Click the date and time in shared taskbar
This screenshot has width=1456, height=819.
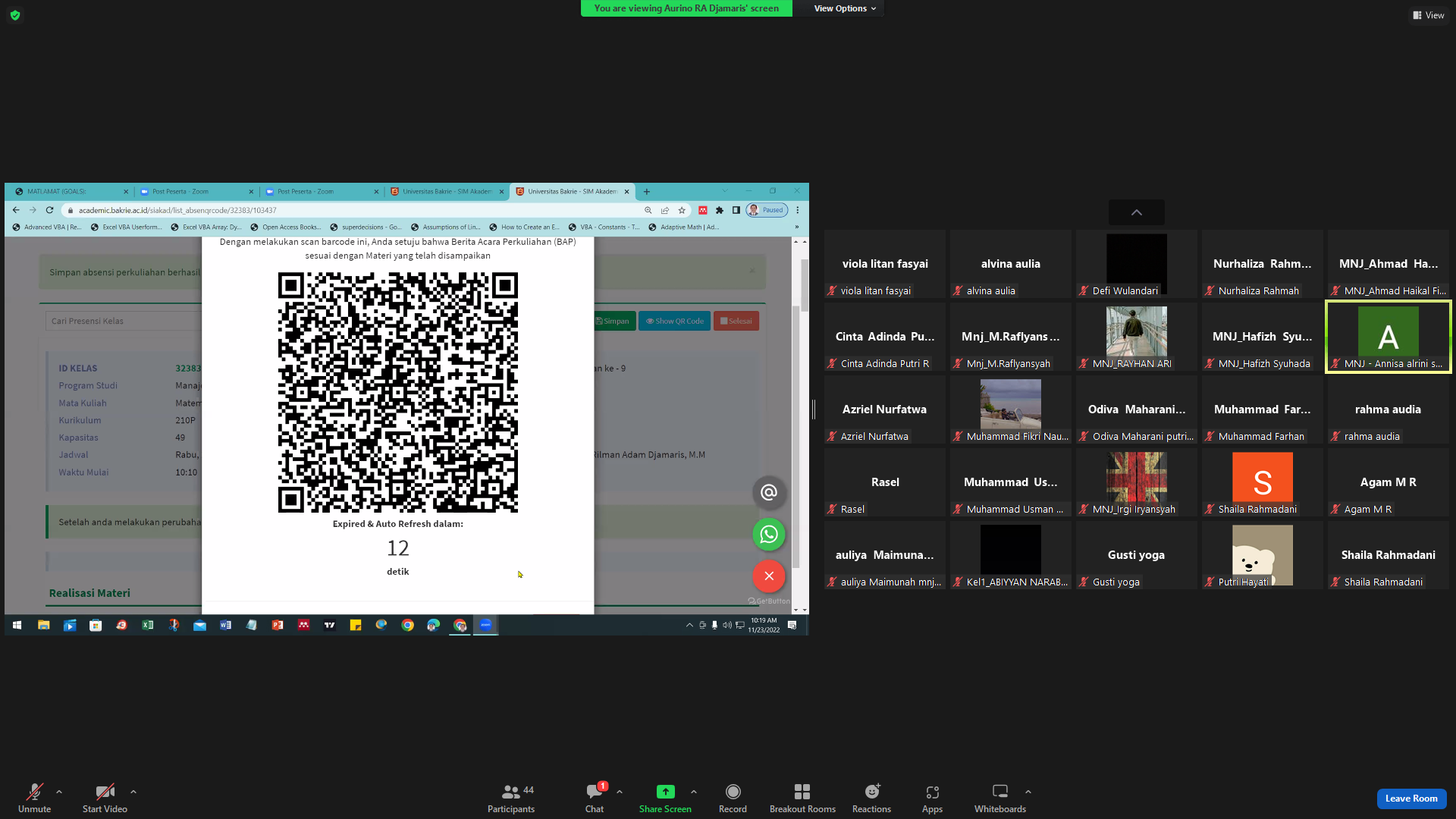(764, 625)
